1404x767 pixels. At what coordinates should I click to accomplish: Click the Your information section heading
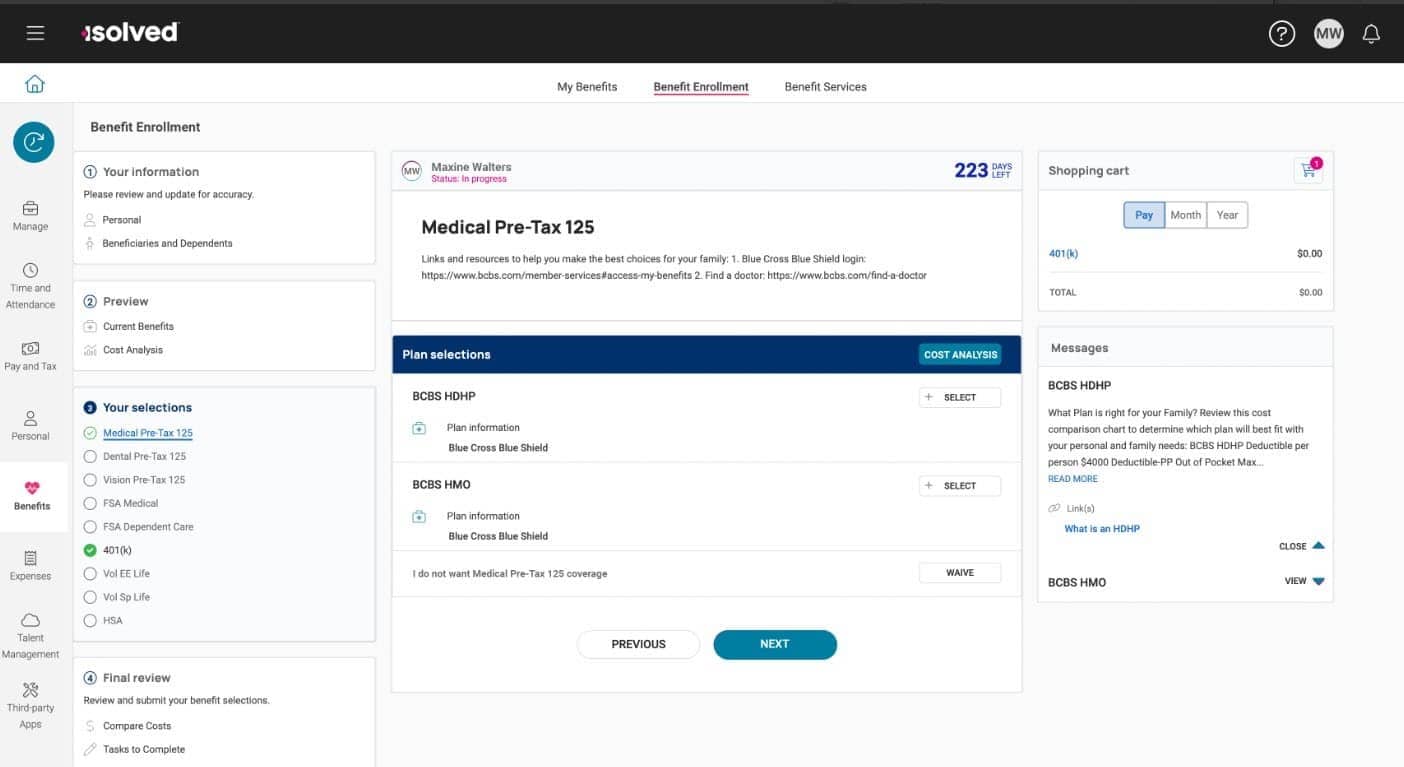151,172
